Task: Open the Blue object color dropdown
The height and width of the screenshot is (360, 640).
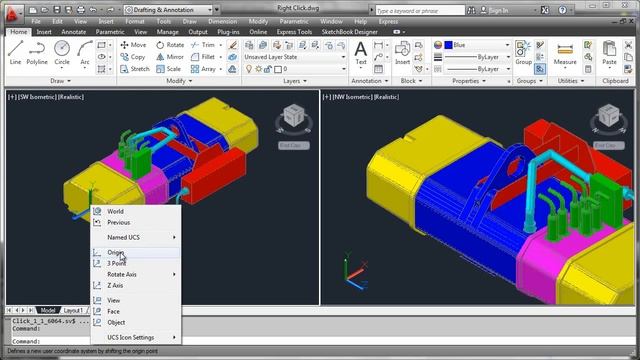Action: point(477,45)
